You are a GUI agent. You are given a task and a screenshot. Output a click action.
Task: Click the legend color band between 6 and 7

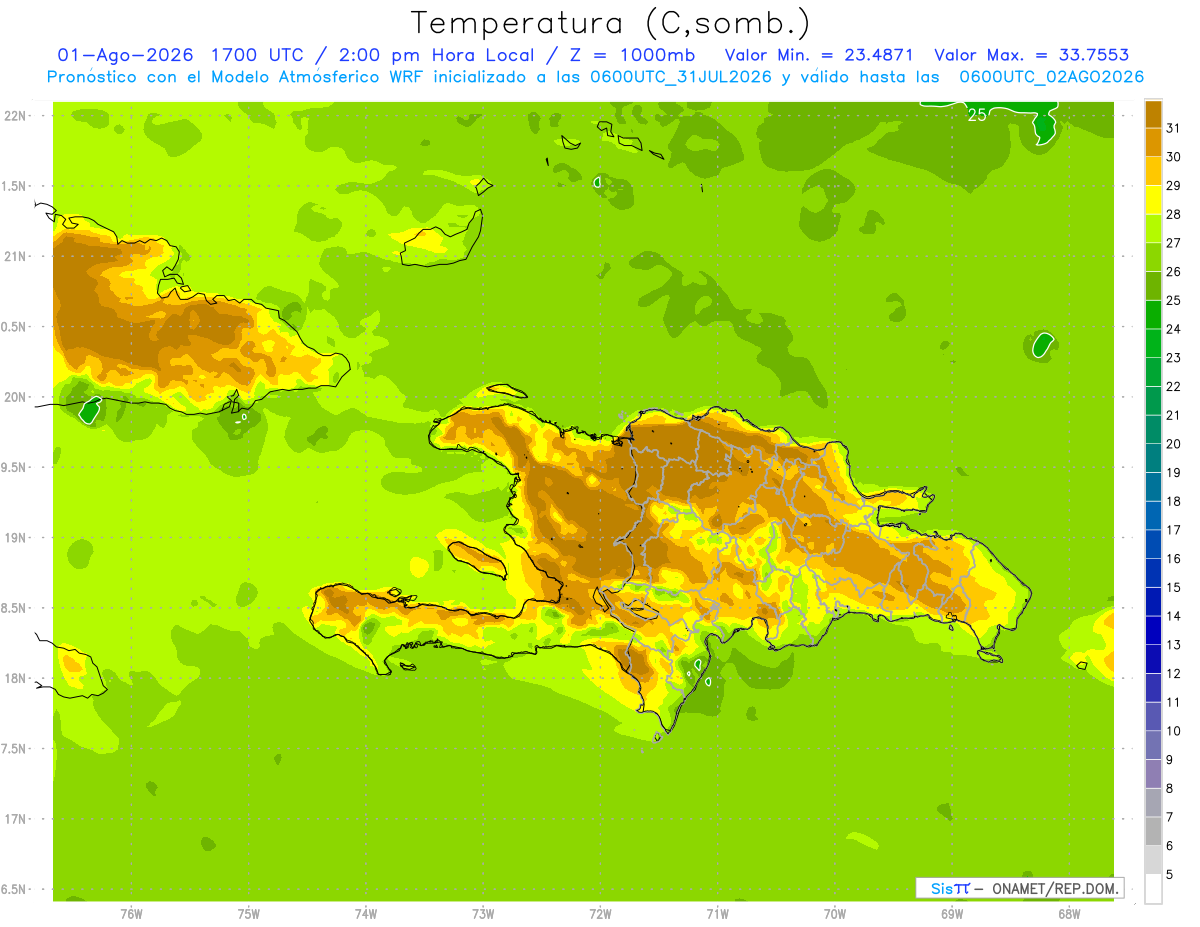pyautogui.click(x=1153, y=832)
